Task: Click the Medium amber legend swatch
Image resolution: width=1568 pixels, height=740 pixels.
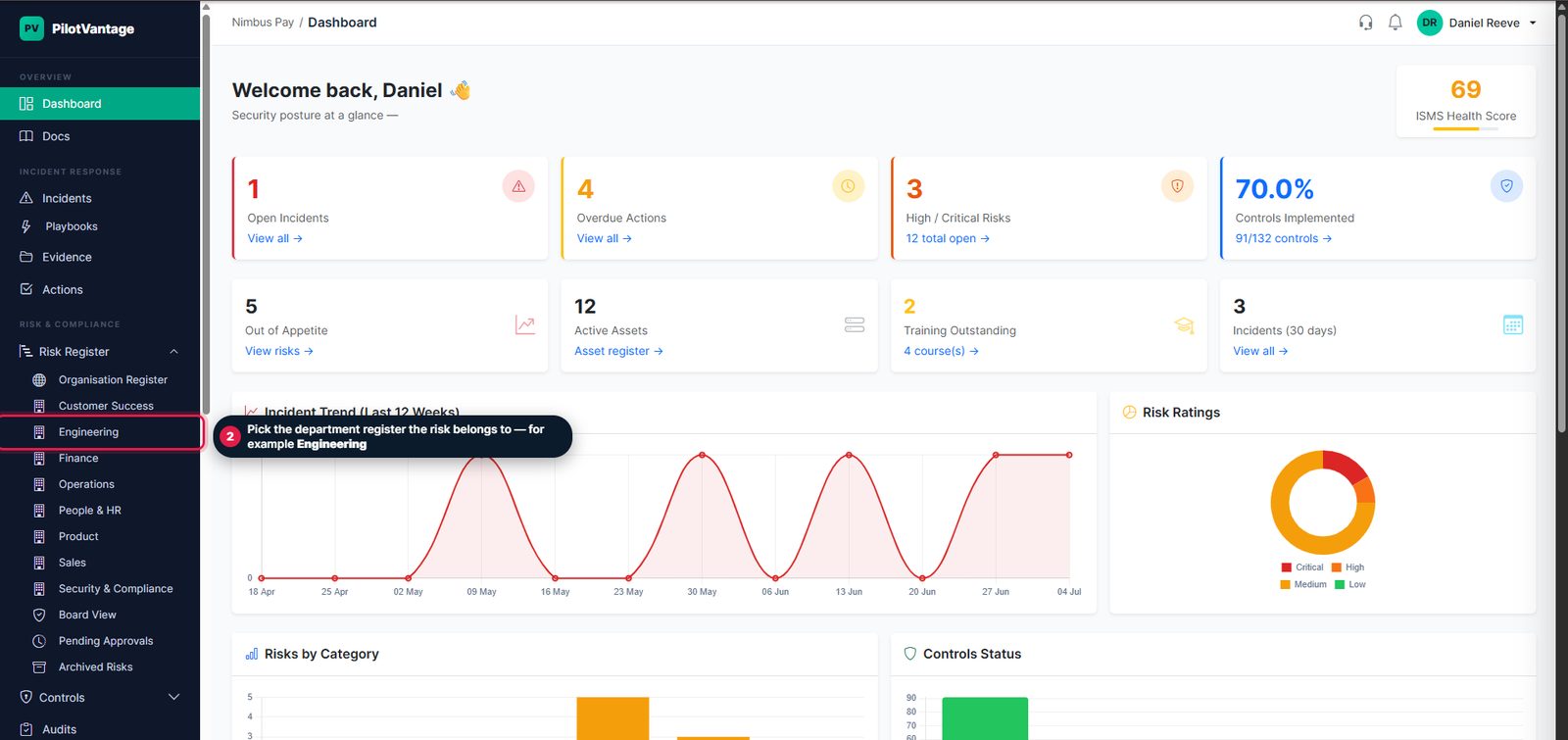Action: click(1285, 584)
